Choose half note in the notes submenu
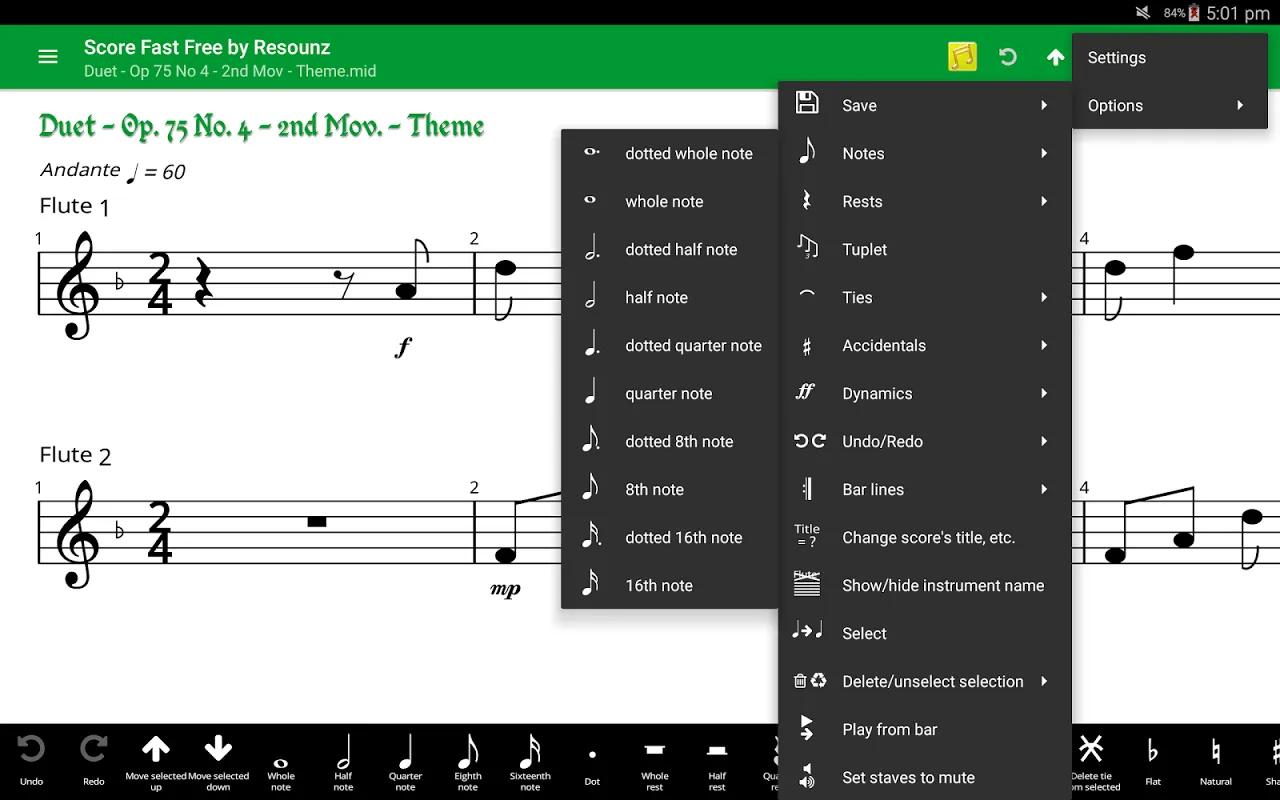 point(670,297)
